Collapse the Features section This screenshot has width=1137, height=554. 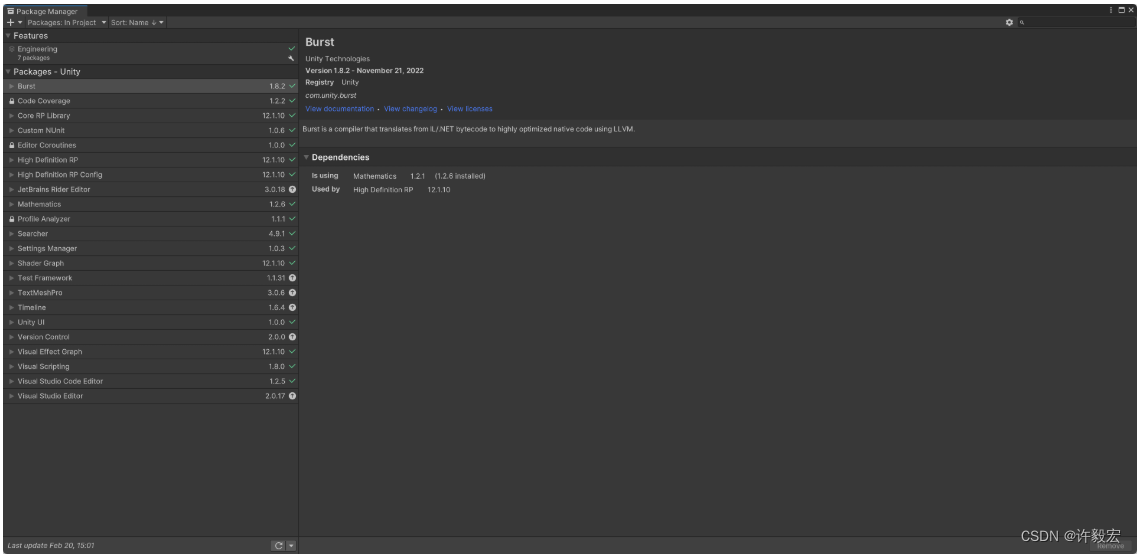point(8,36)
